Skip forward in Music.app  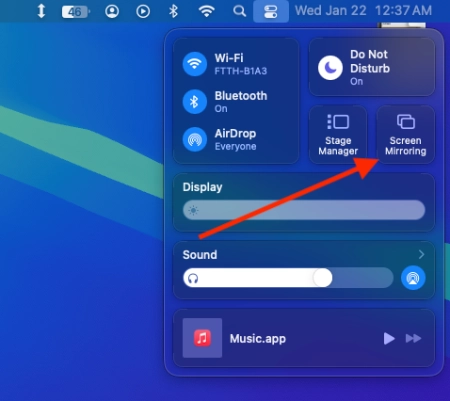point(413,338)
